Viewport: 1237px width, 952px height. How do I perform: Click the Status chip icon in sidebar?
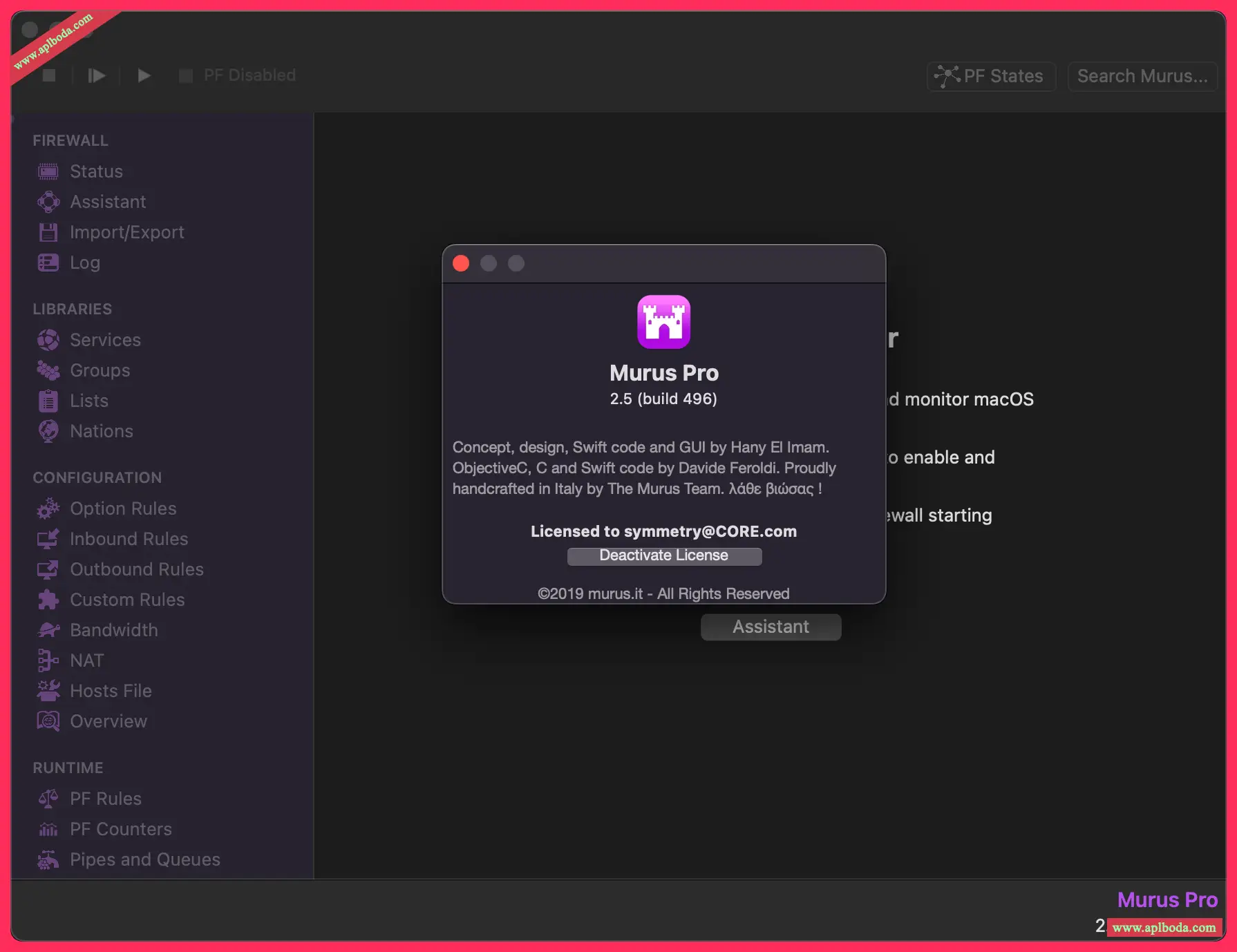pos(48,171)
